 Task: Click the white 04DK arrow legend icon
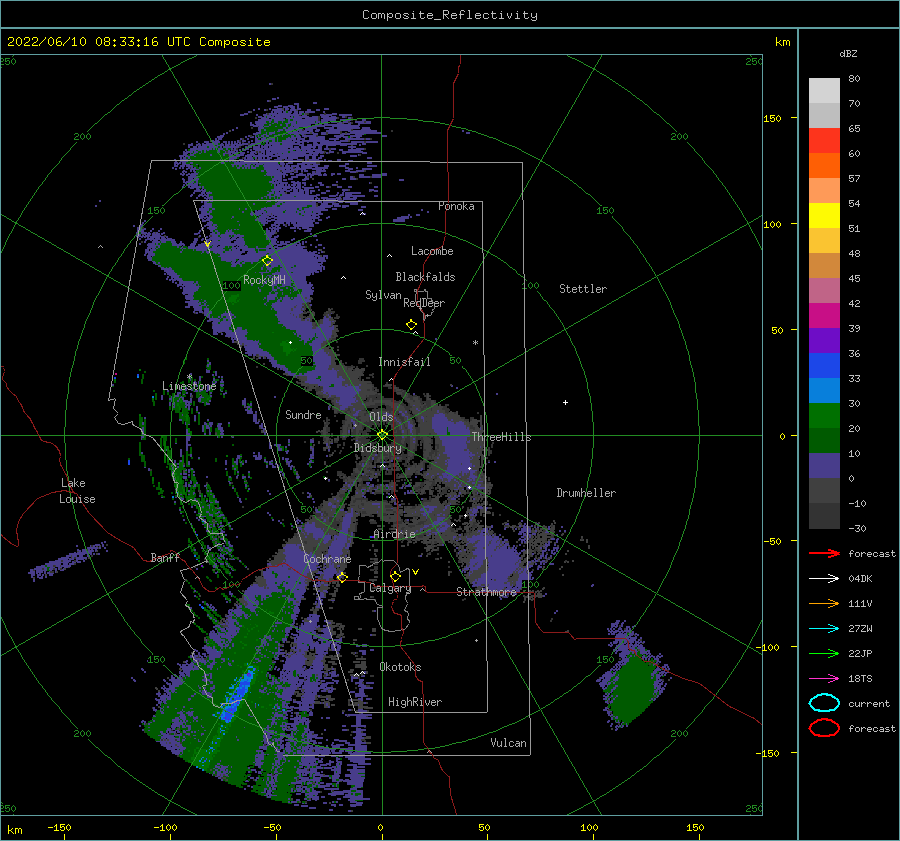(824, 579)
